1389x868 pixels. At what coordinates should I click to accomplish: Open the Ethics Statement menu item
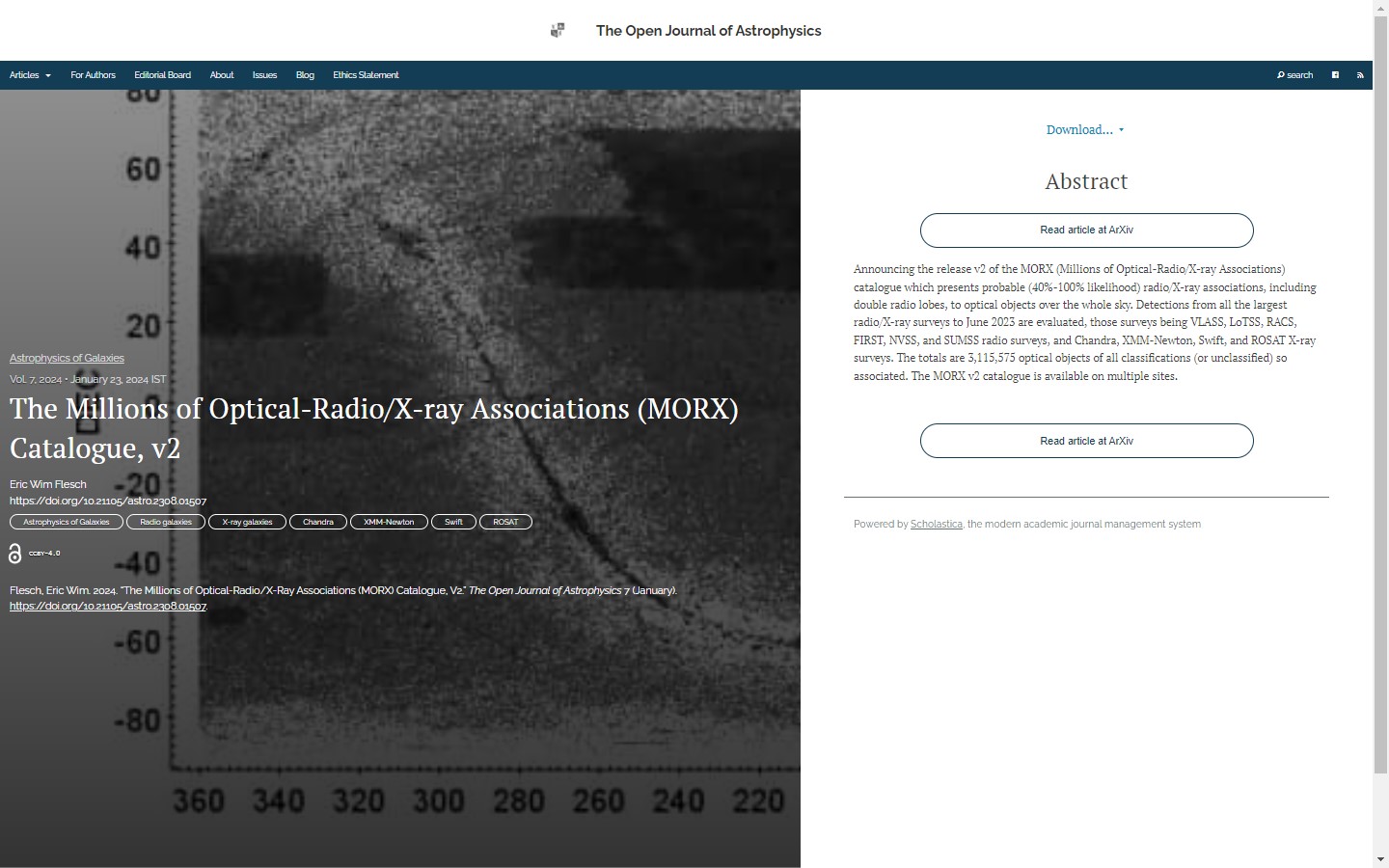tap(366, 75)
